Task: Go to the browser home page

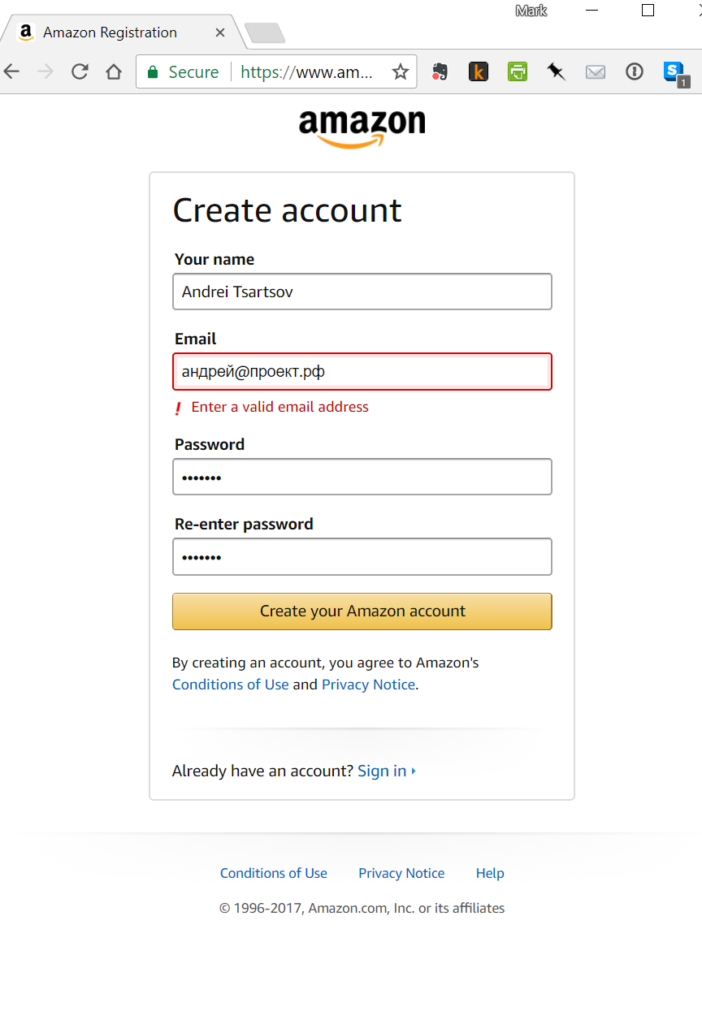Action: [114, 72]
